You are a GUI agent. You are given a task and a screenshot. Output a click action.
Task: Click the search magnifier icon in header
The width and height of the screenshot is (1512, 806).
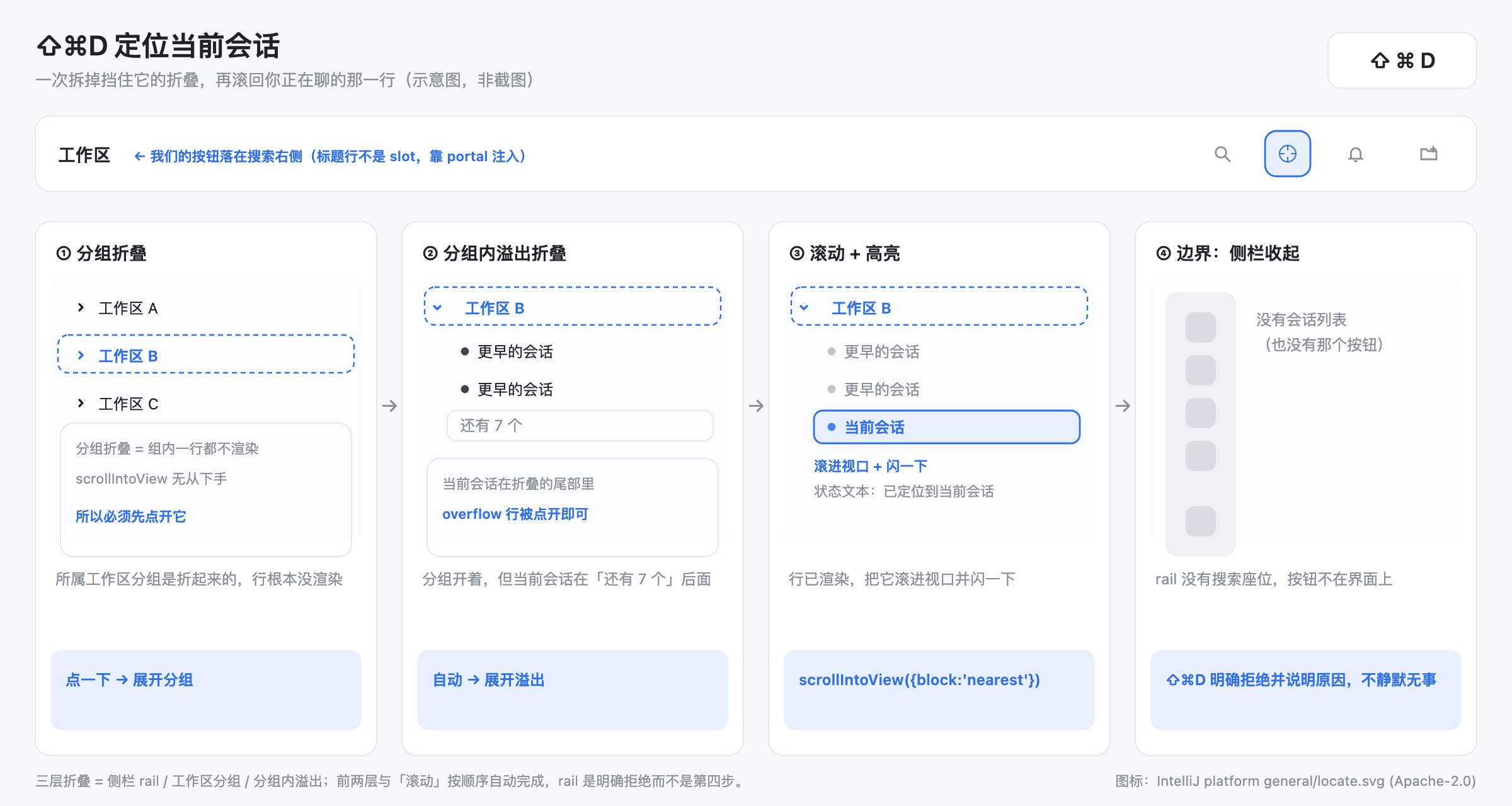(x=1222, y=154)
